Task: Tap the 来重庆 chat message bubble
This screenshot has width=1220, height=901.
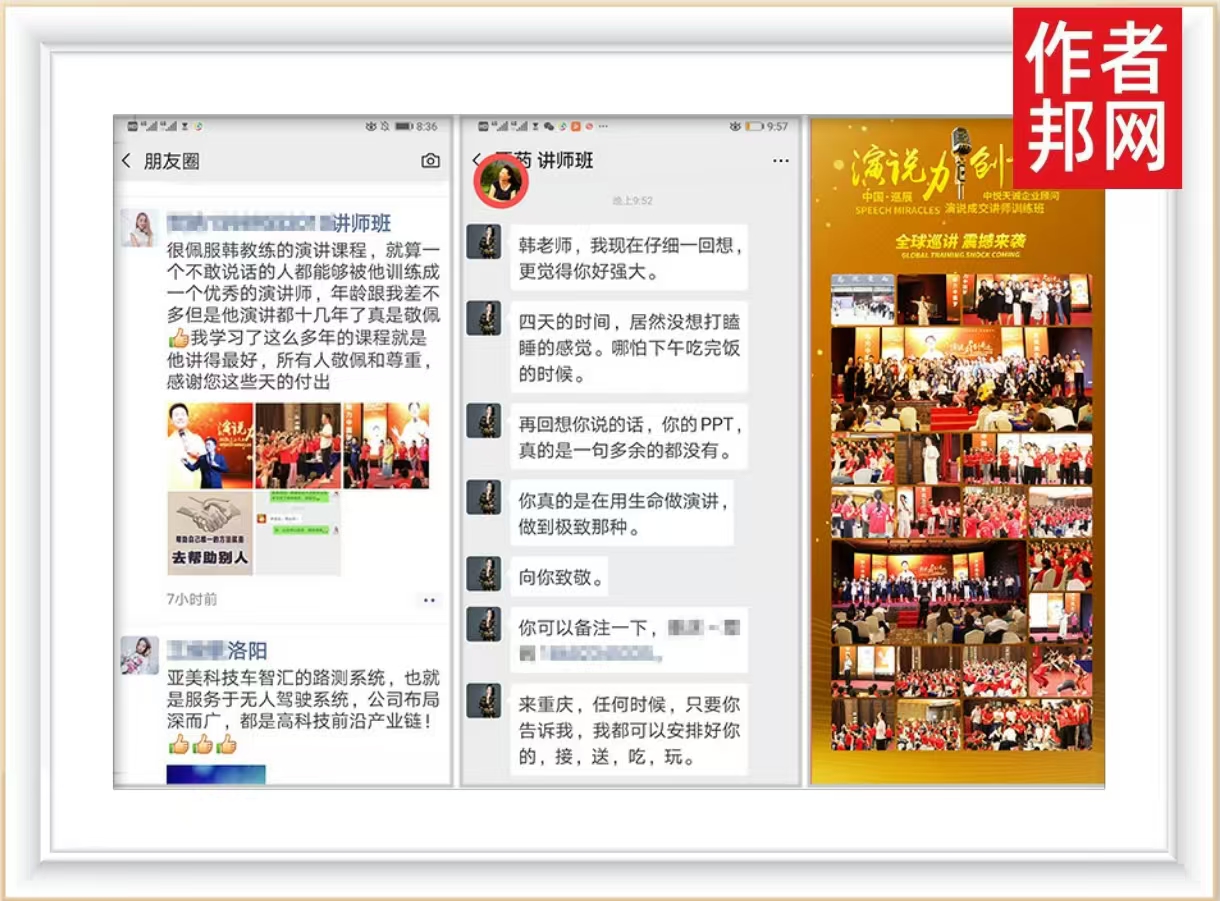Action: tap(628, 730)
